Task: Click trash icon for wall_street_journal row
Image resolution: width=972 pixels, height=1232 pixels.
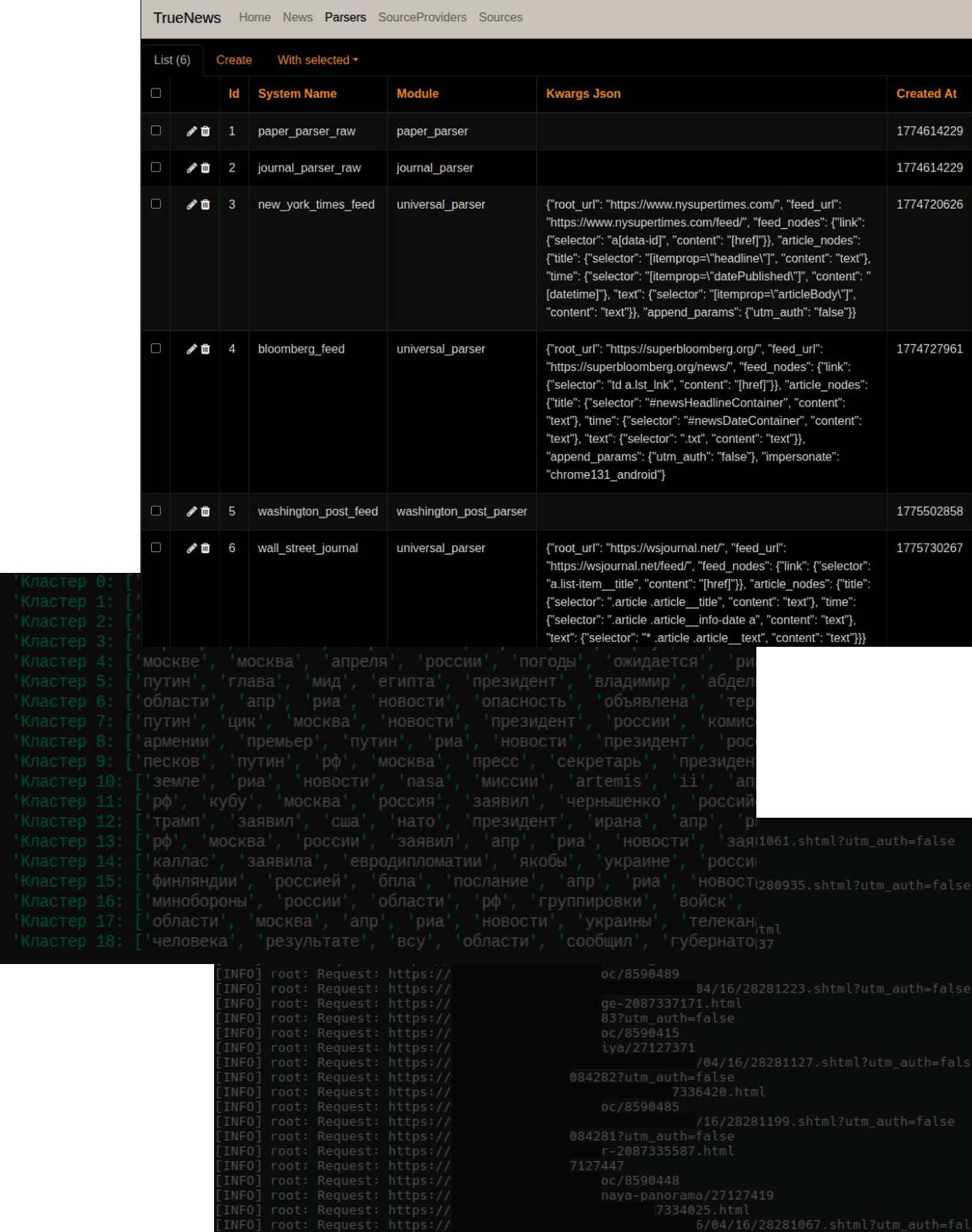Action: (x=205, y=548)
